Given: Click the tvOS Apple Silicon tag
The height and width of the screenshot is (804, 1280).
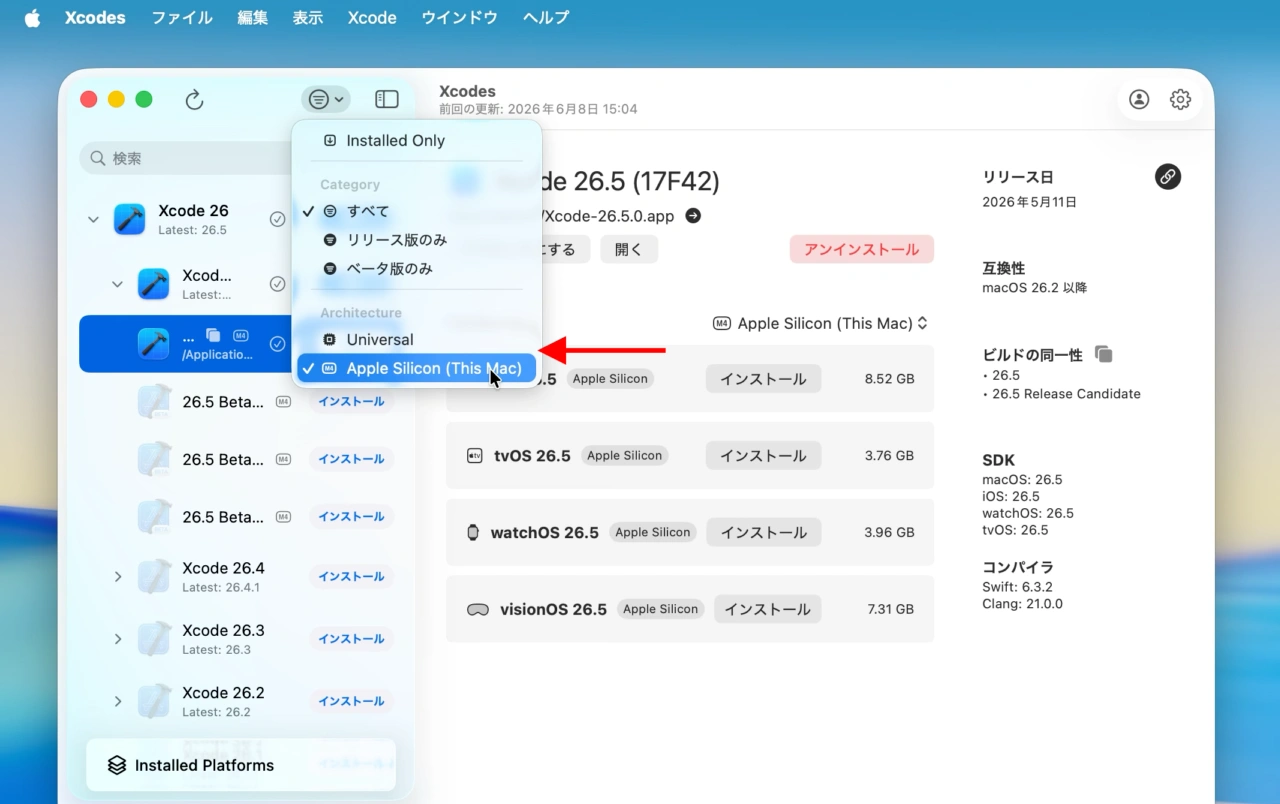Looking at the screenshot, I should click(625, 456).
